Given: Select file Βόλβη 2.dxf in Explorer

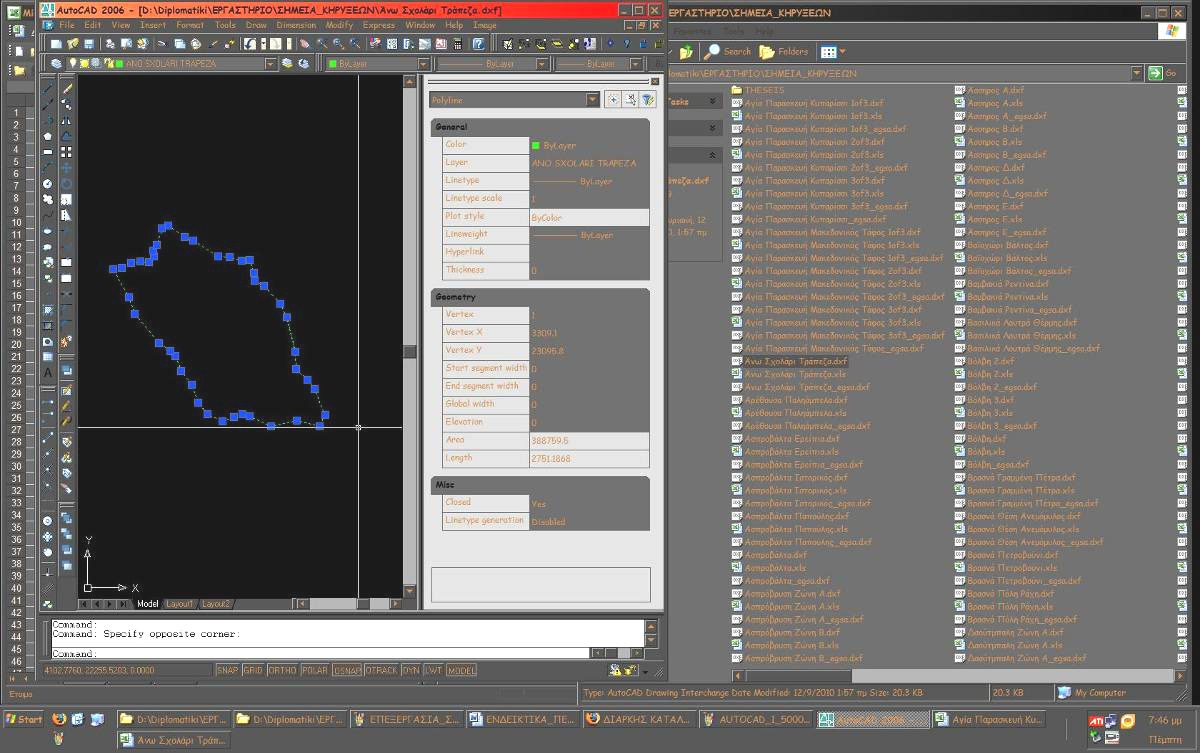Looking at the screenshot, I should (x=990, y=361).
